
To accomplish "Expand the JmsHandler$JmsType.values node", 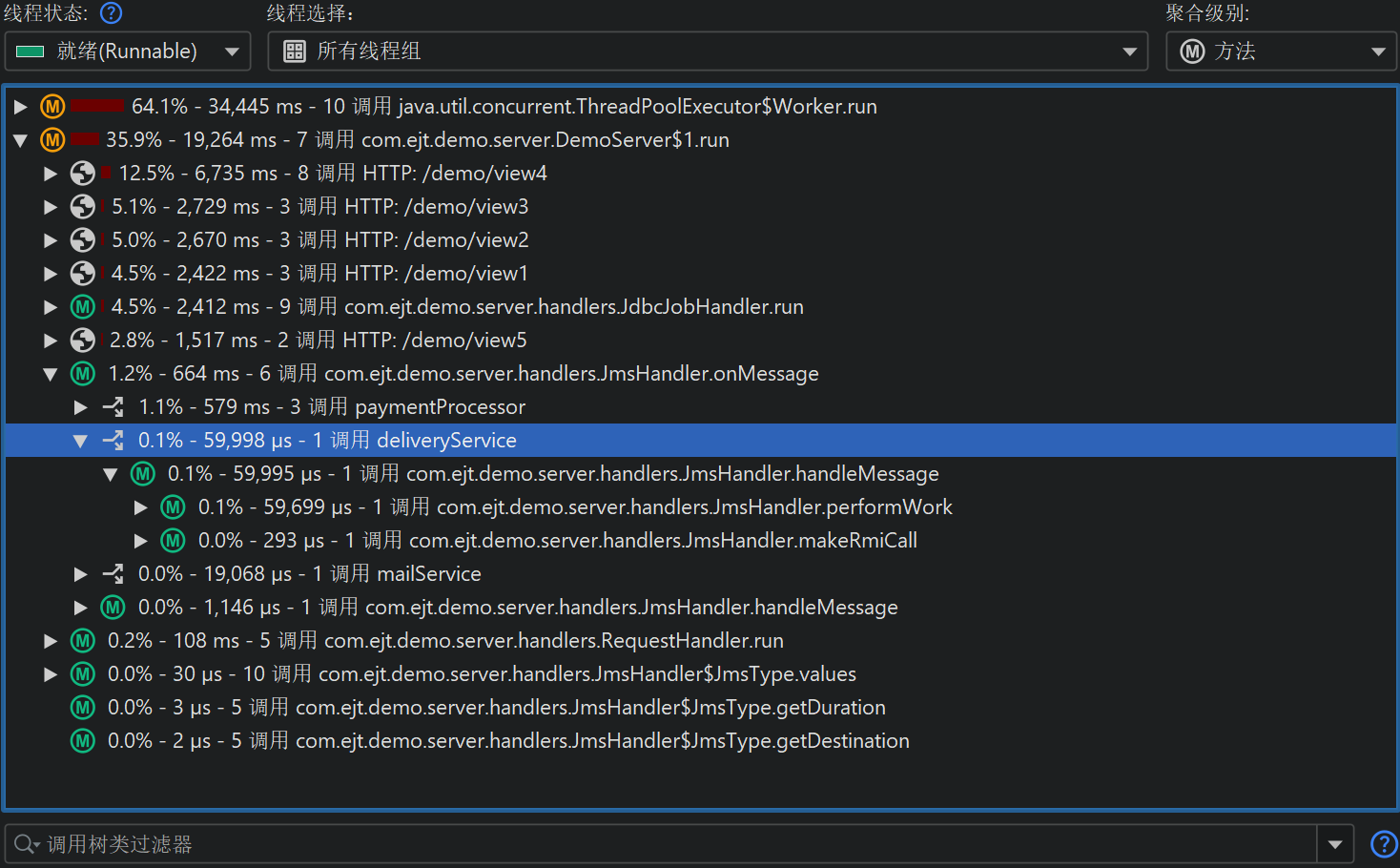I will tap(51, 674).
